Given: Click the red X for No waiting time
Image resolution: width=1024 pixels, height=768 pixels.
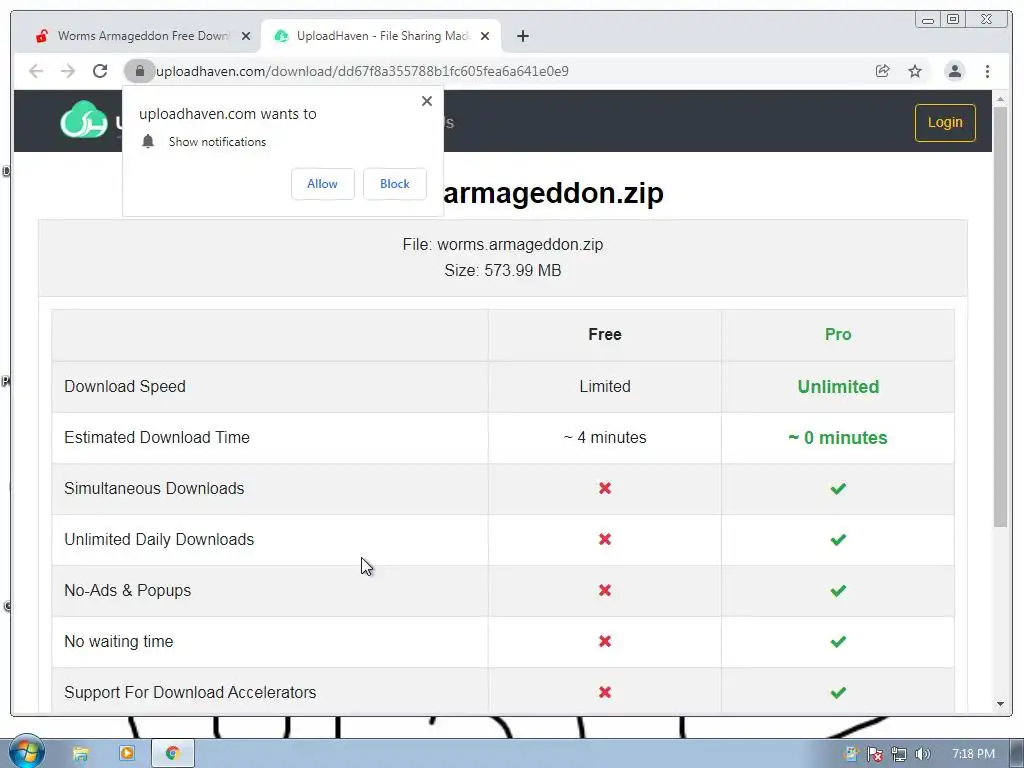Looking at the screenshot, I should [605, 641].
